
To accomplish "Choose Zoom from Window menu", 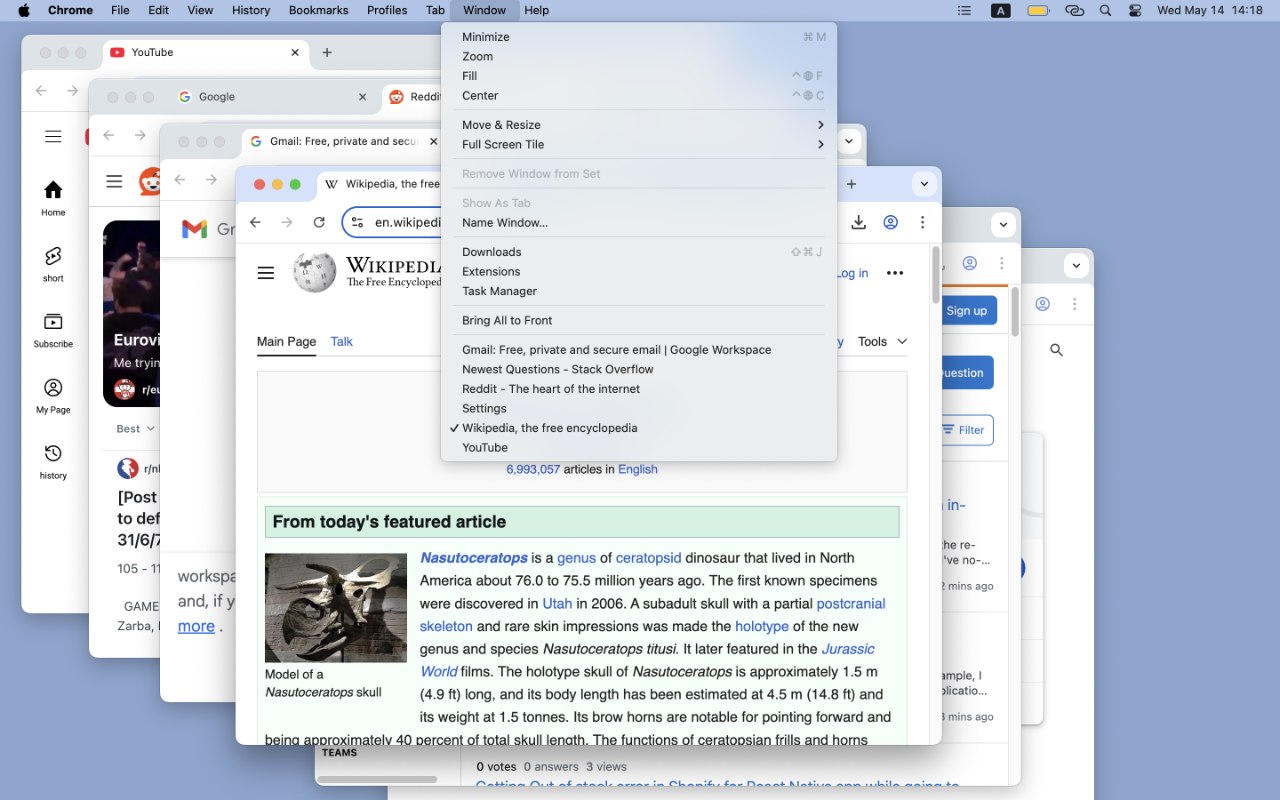I will 642,57.
